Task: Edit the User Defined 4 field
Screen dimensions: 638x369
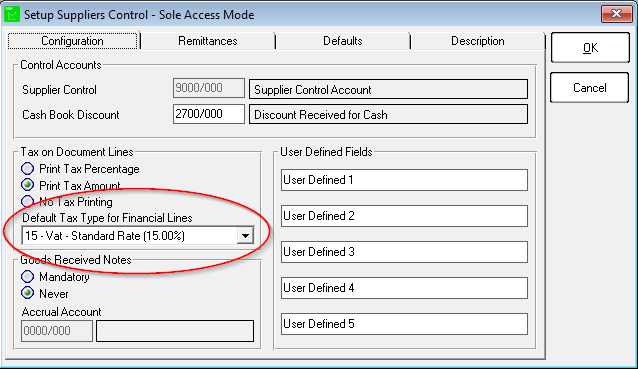Action: tap(404, 288)
